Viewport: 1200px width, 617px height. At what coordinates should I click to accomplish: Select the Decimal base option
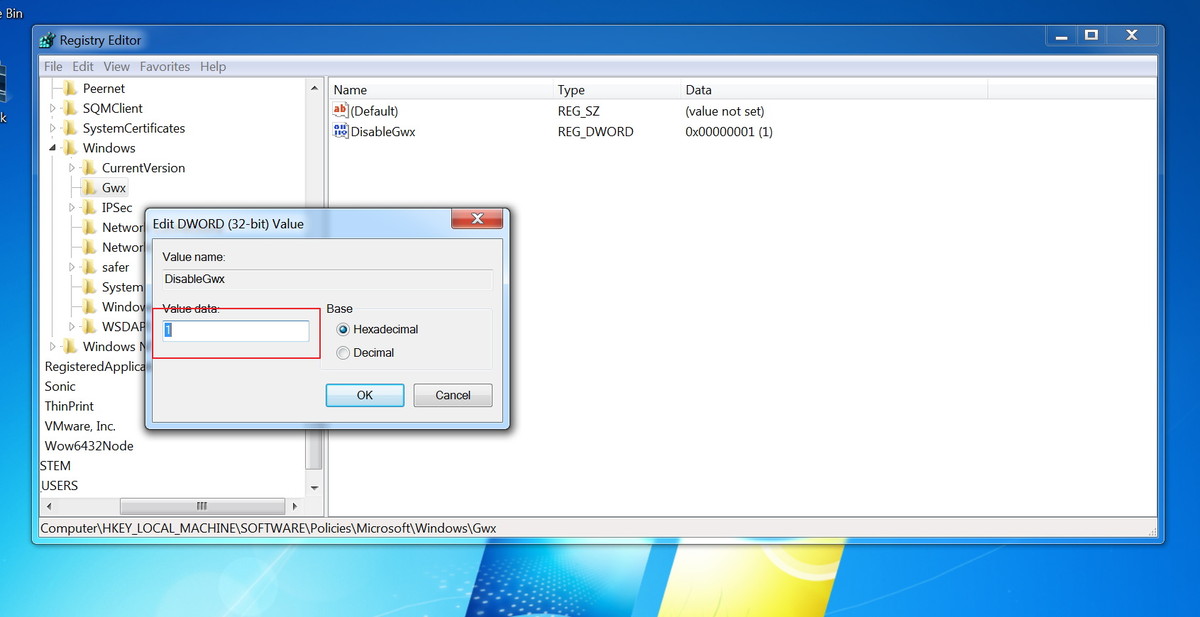pyautogui.click(x=343, y=352)
